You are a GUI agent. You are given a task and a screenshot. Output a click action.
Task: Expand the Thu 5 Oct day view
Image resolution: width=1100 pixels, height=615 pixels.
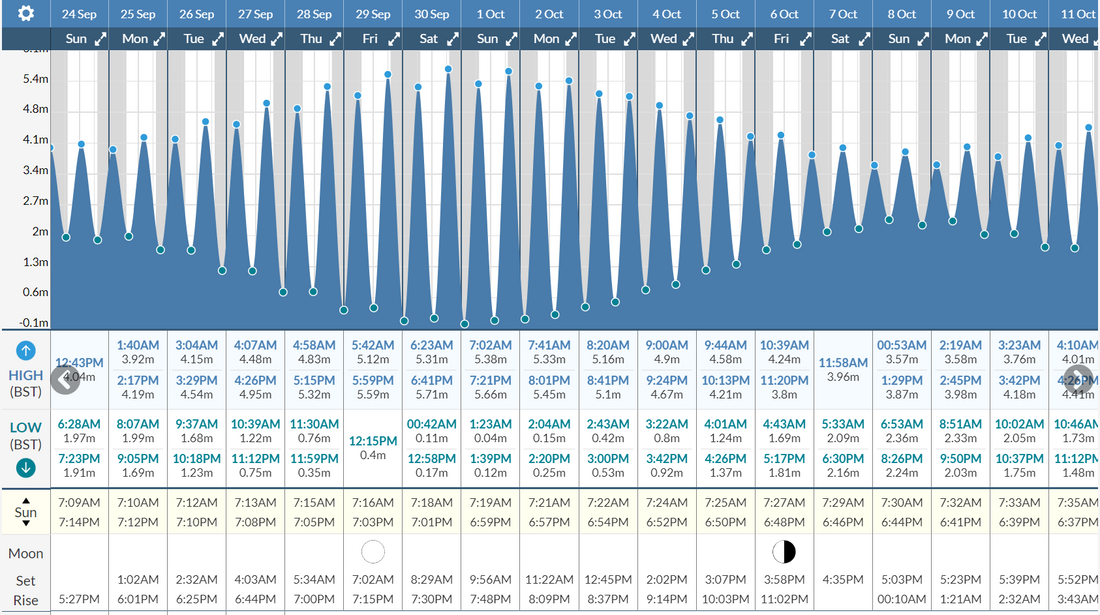pos(747,39)
